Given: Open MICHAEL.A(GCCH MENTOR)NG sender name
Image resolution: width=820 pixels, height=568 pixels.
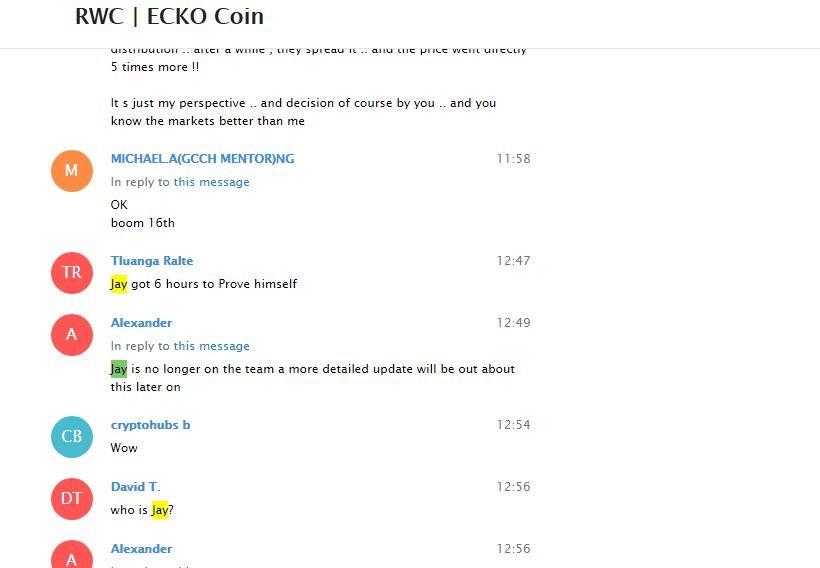Looking at the screenshot, I should pyautogui.click(x=202, y=158).
